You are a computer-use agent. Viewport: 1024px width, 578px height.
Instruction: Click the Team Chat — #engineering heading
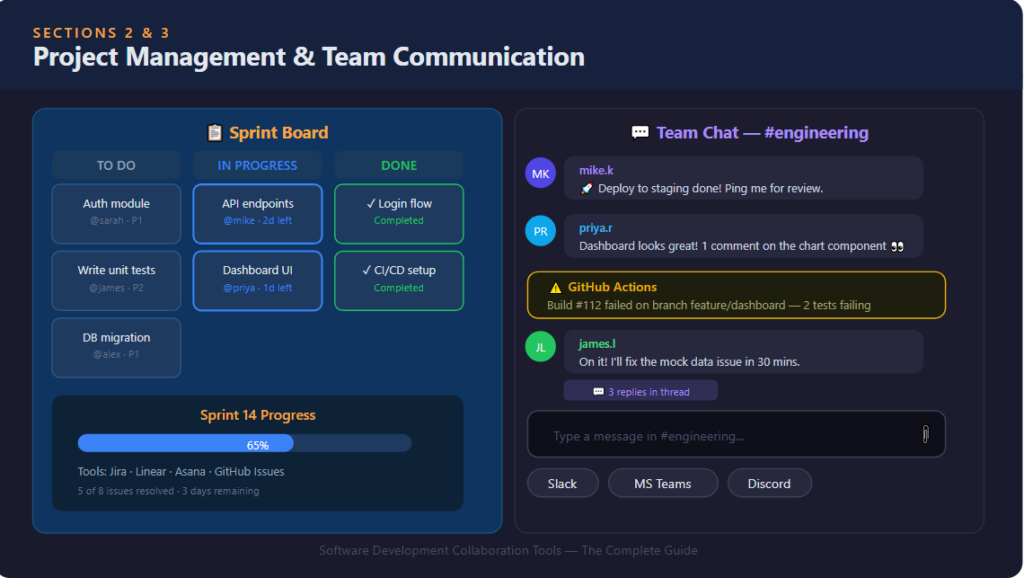click(762, 133)
